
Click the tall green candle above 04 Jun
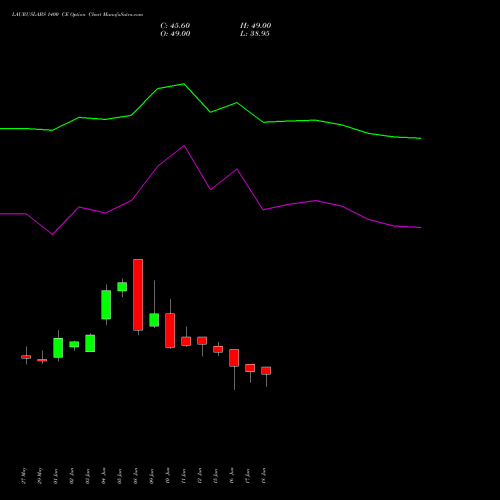click(x=106, y=305)
